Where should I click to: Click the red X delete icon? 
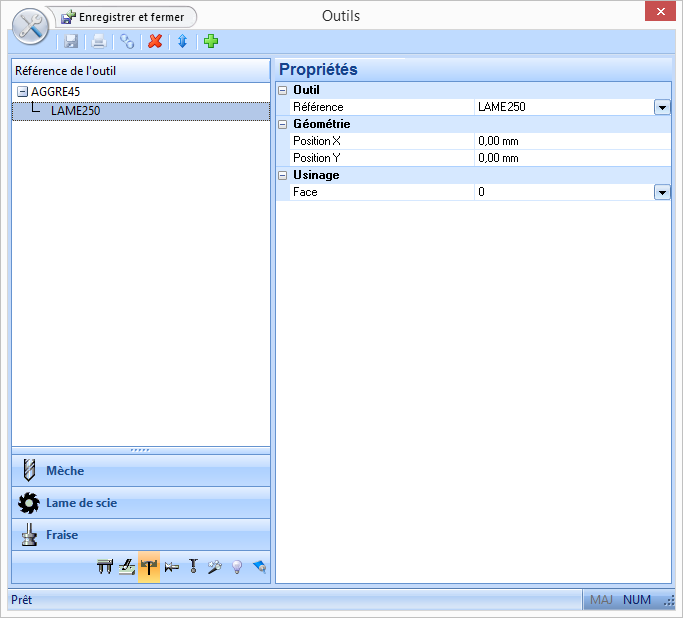[x=154, y=41]
